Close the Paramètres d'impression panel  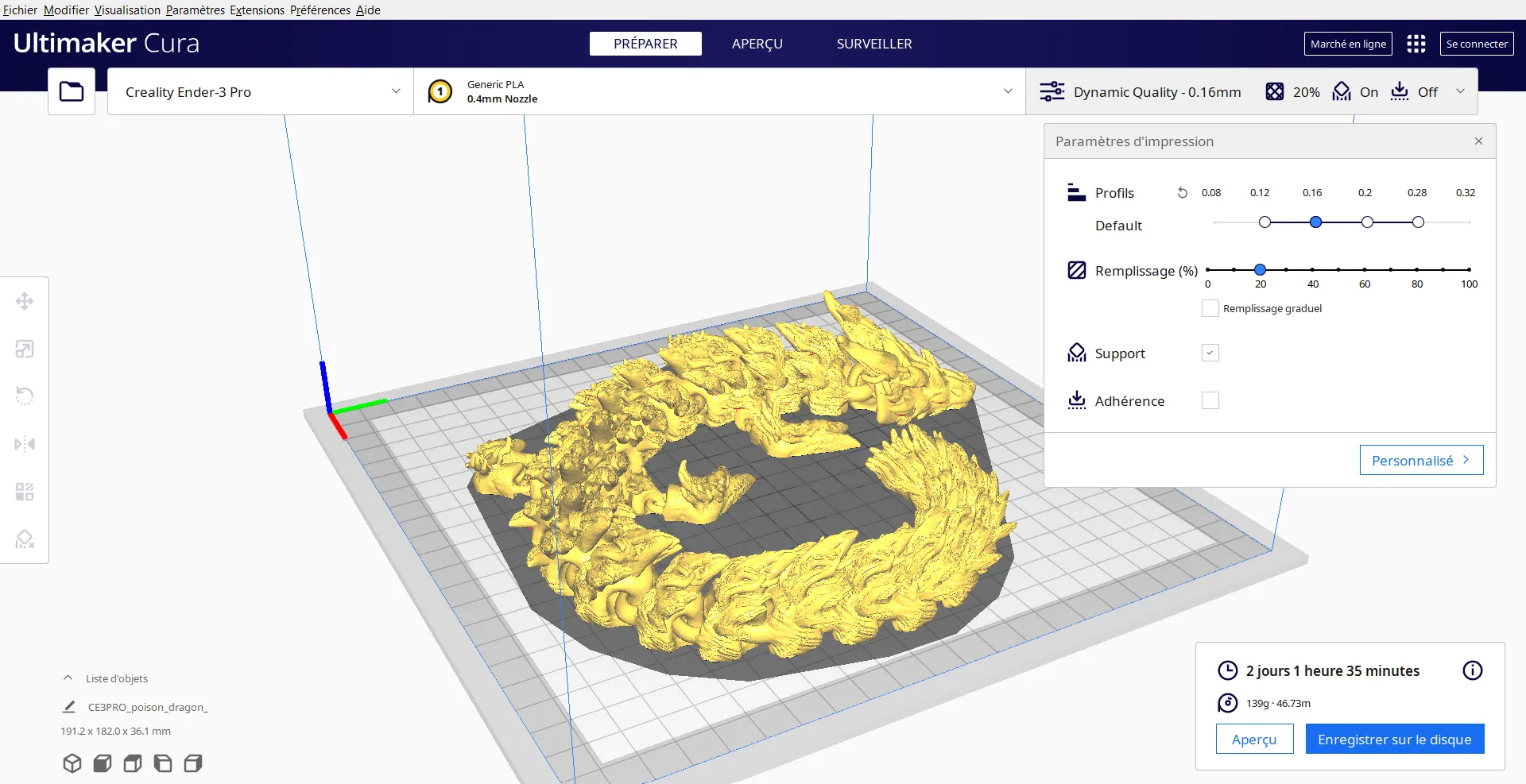point(1478,141)
